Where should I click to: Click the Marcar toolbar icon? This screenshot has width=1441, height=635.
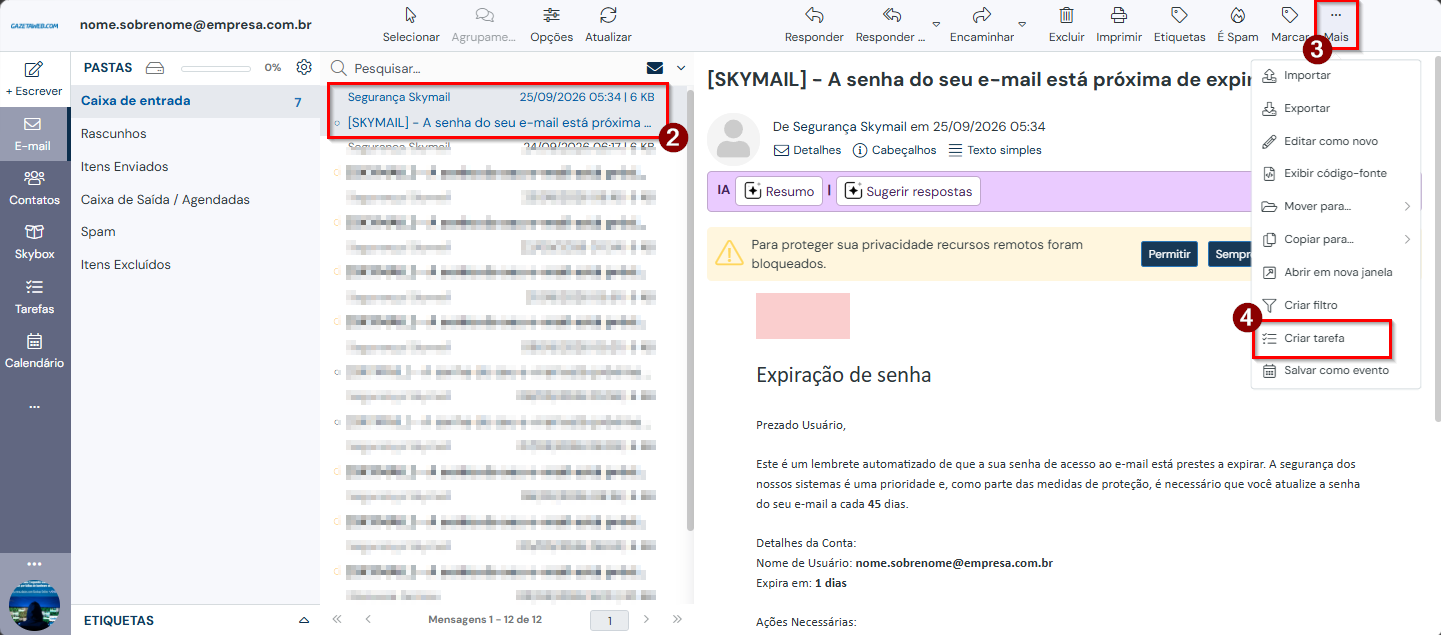tap(1290, 15)
